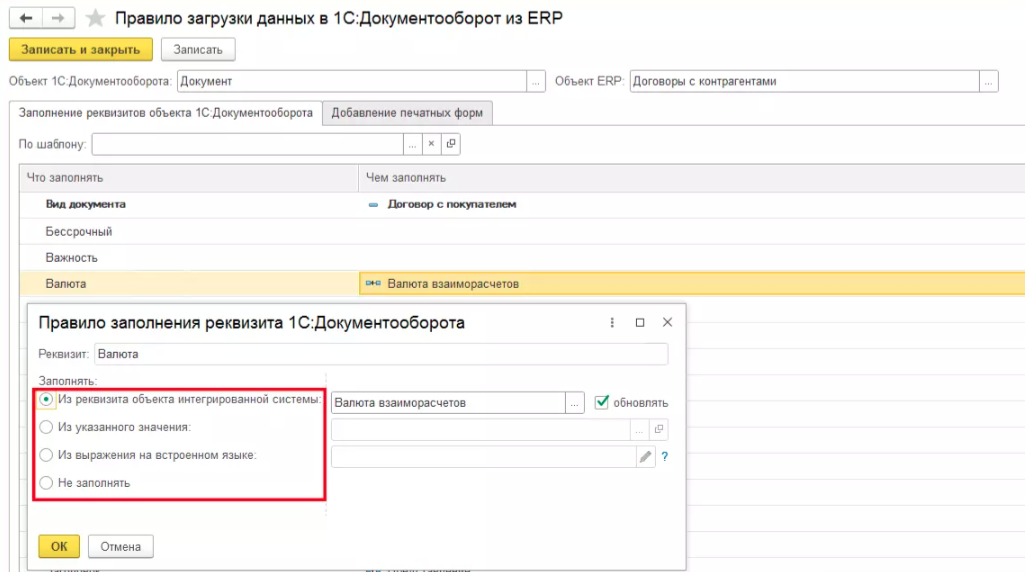Click the 'Объект 1С:Документооборота' input with 'Документ'
This screenshot has width=1025, height=572.
(352, 82)
